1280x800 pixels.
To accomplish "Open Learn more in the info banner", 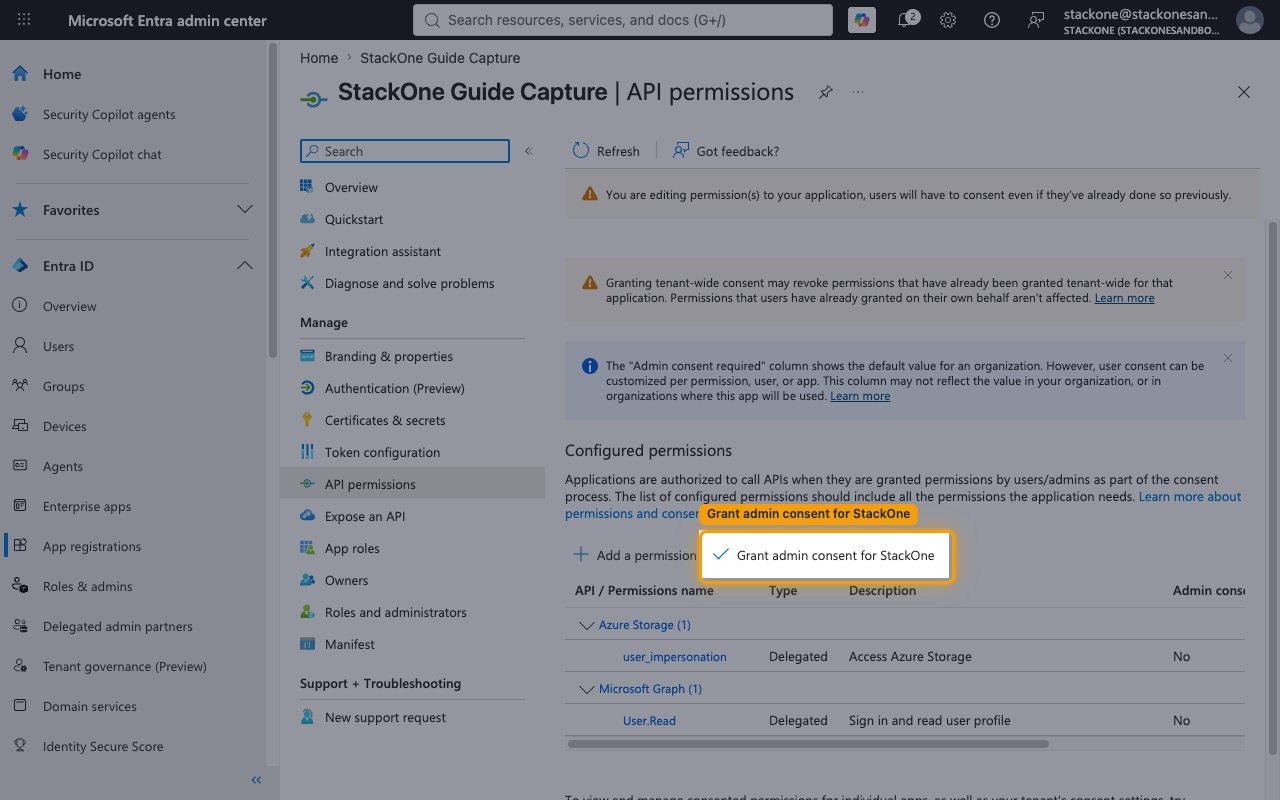I will click(x=860, y=396).
